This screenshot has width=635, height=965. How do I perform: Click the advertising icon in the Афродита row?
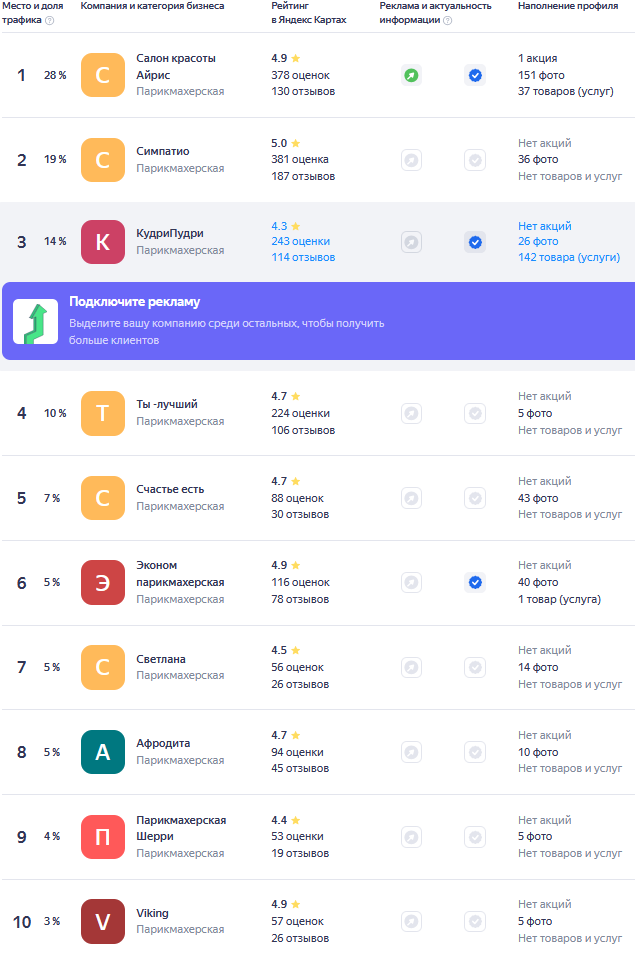click(411, 751)
